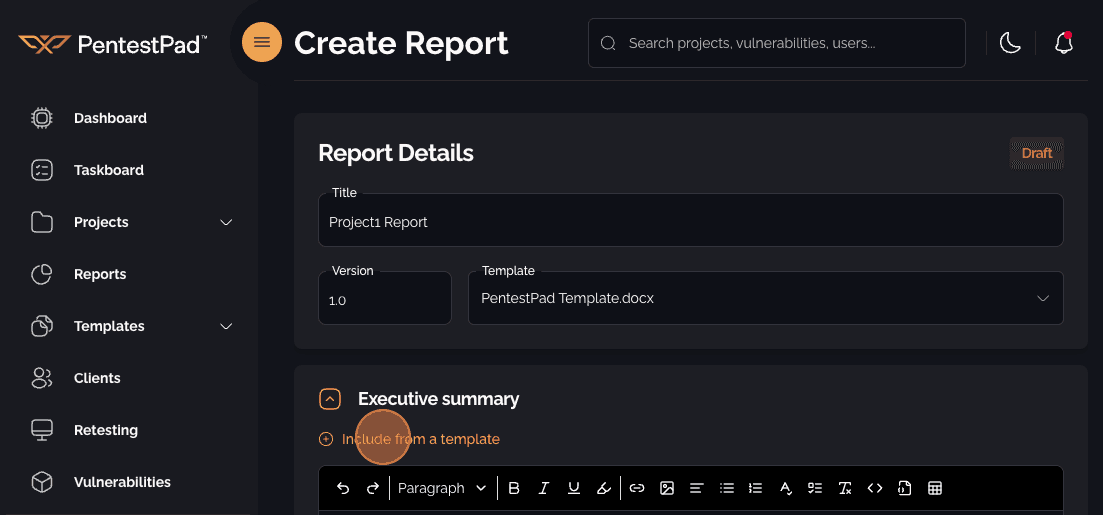Click the orange hamburger menu button

(262, 42)
